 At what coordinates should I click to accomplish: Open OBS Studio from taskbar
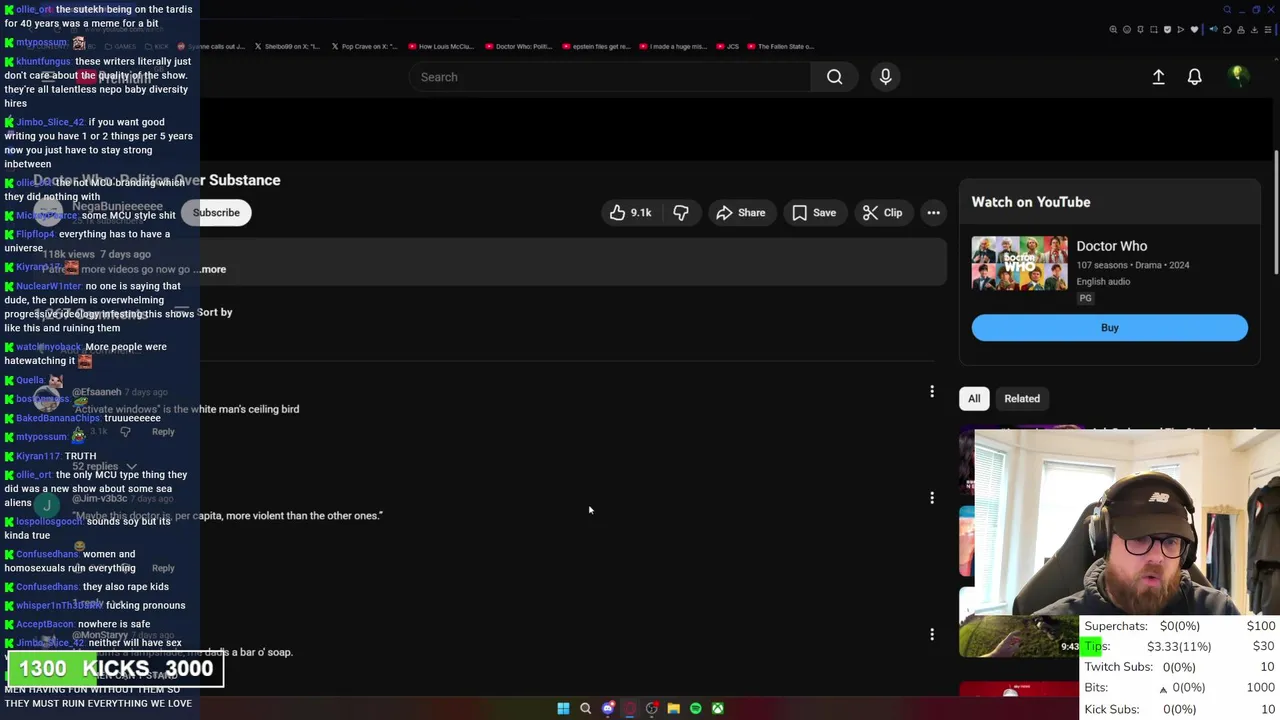(x=651, y=708)
